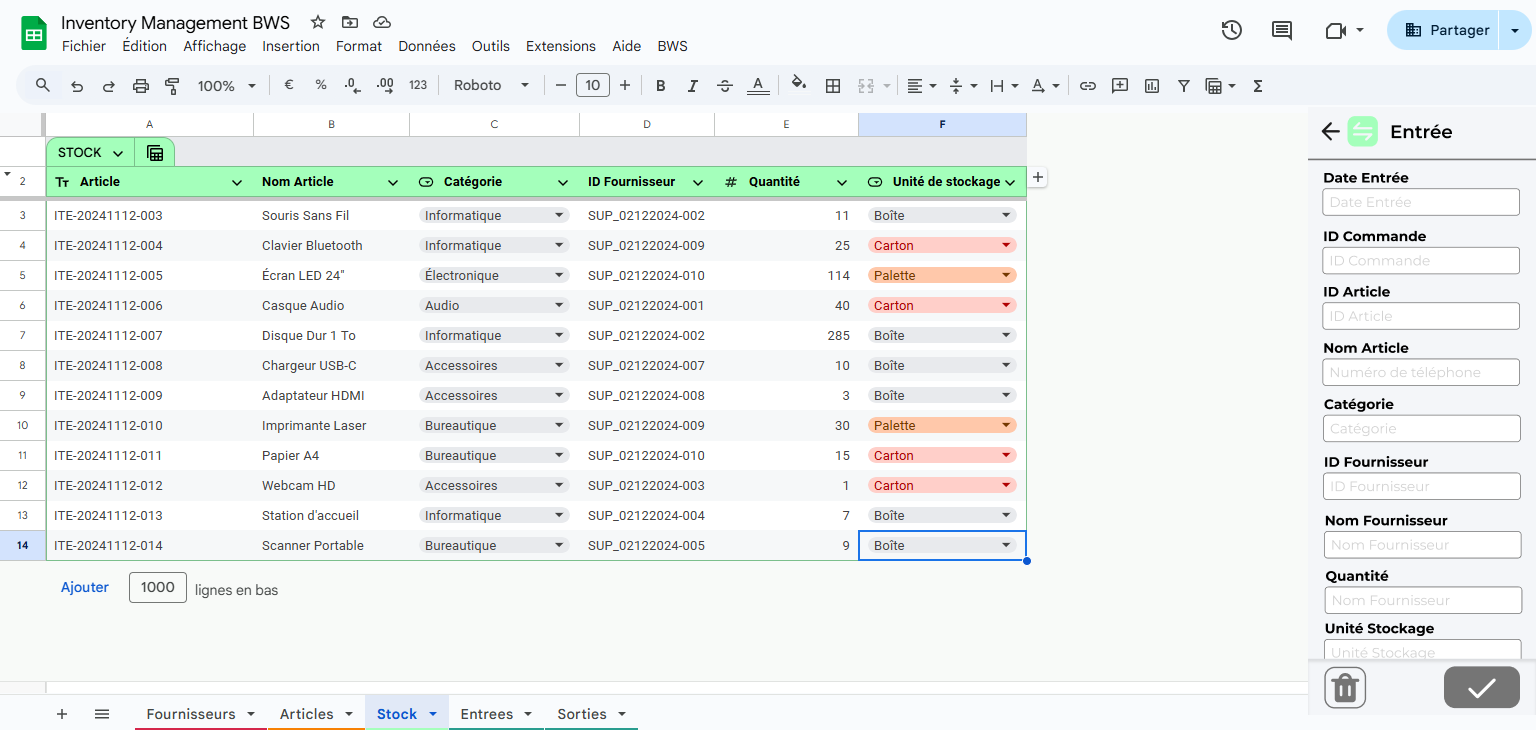Focus the ID Commande input field

[x=1421, y=260]
